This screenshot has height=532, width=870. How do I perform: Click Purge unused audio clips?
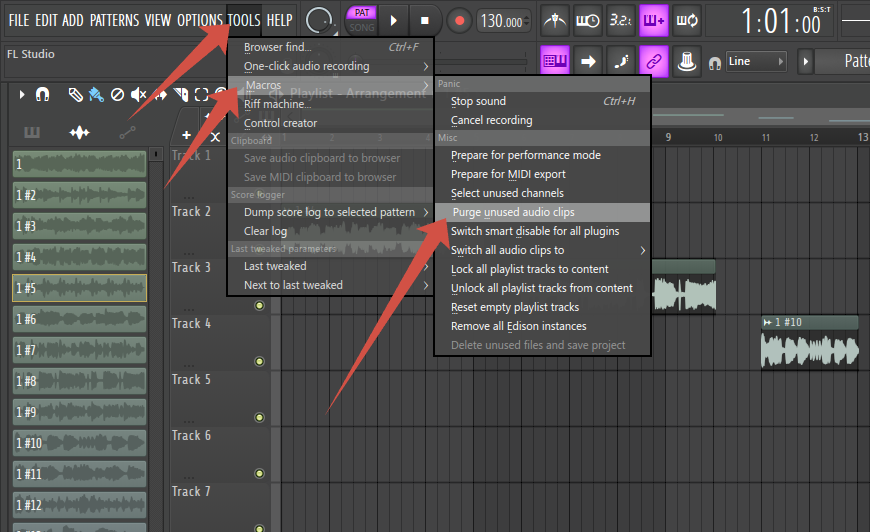(x=542, y=212)
